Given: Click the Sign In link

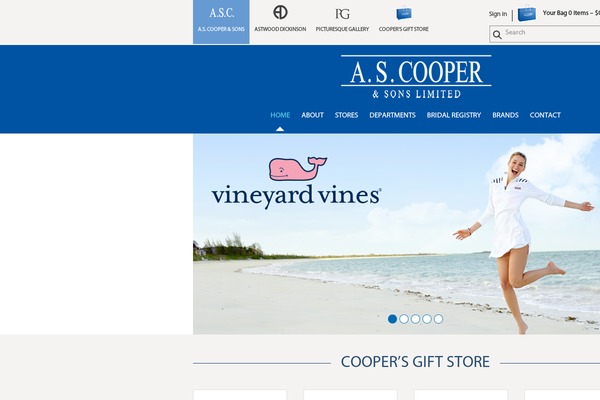Looking at the screenshot, I should [x=497, y=14].
